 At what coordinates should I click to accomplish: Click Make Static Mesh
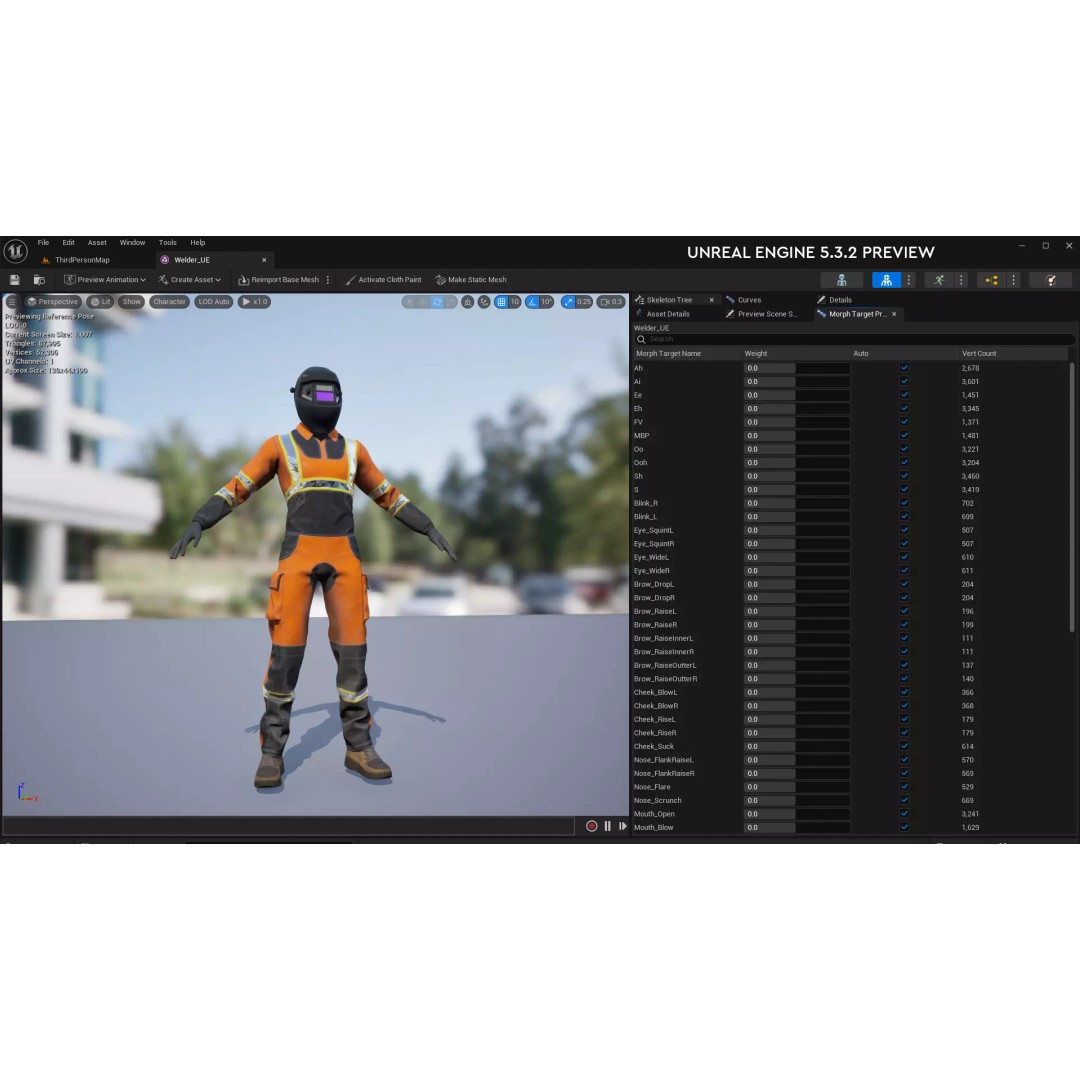(471, 280)
